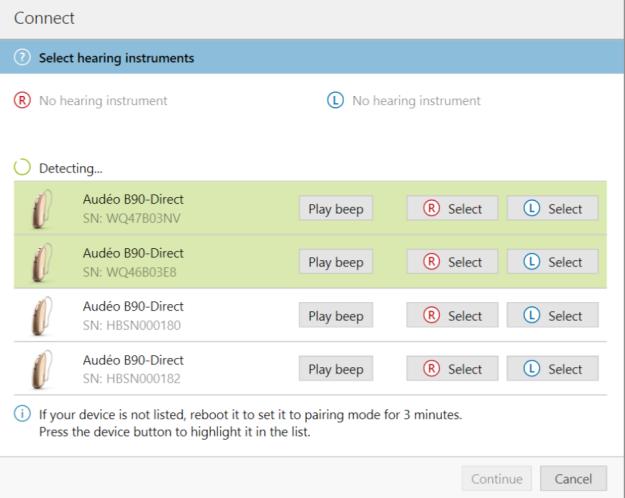Click hearing aid image for SN HBSN000182
The height and width of the screenshot is (498, 625).
click(42, 369)
